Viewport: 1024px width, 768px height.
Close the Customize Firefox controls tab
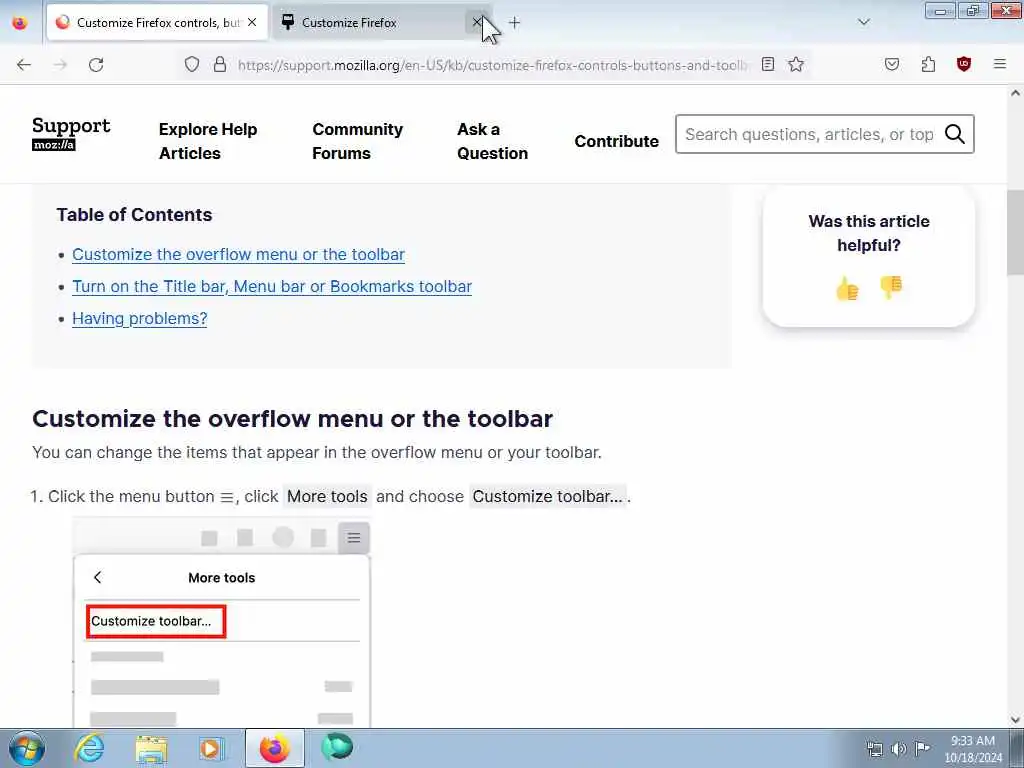click(252, 23)
